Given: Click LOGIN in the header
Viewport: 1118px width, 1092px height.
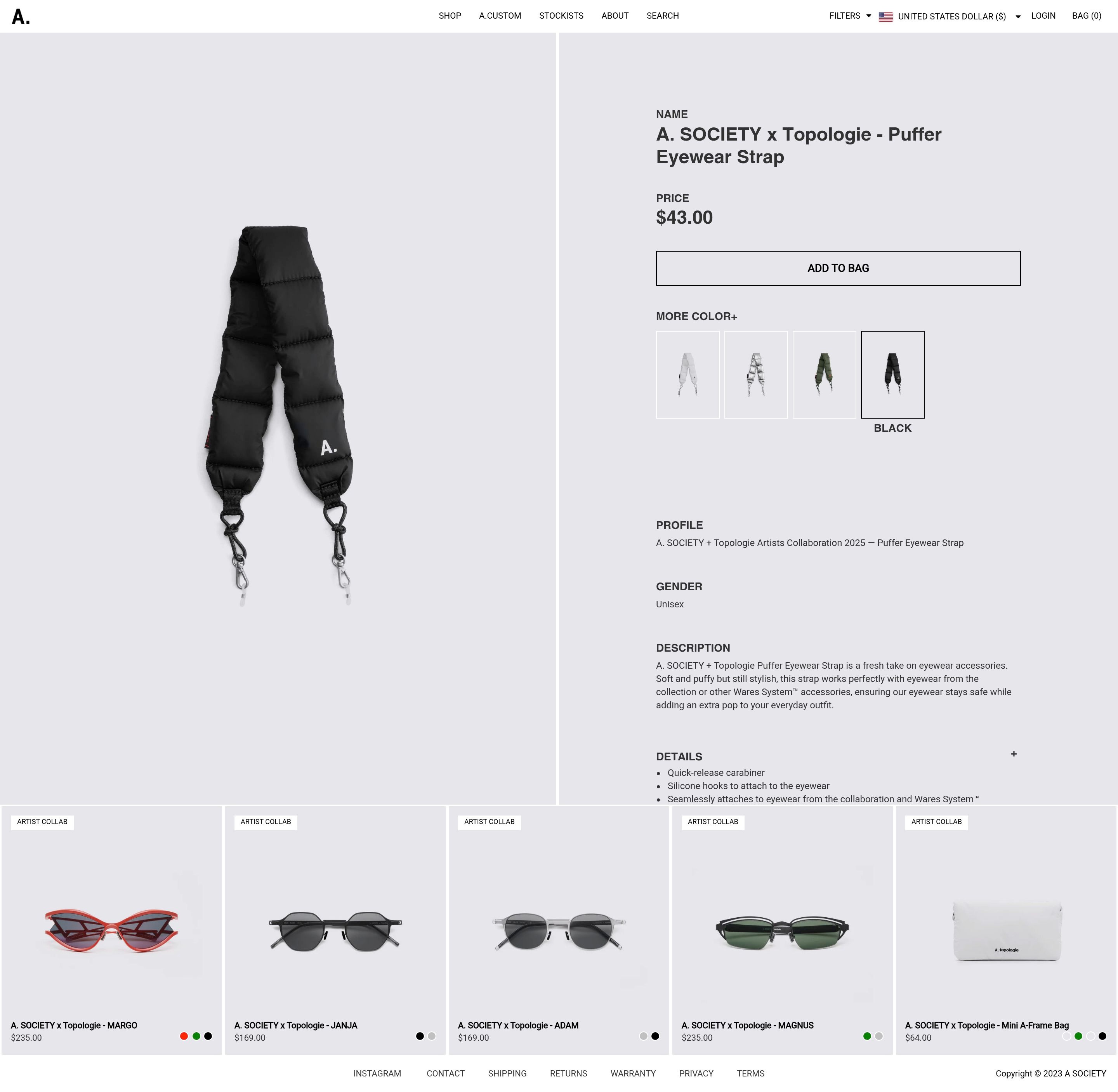Looking at the screenshot, I should (1043, 16).
